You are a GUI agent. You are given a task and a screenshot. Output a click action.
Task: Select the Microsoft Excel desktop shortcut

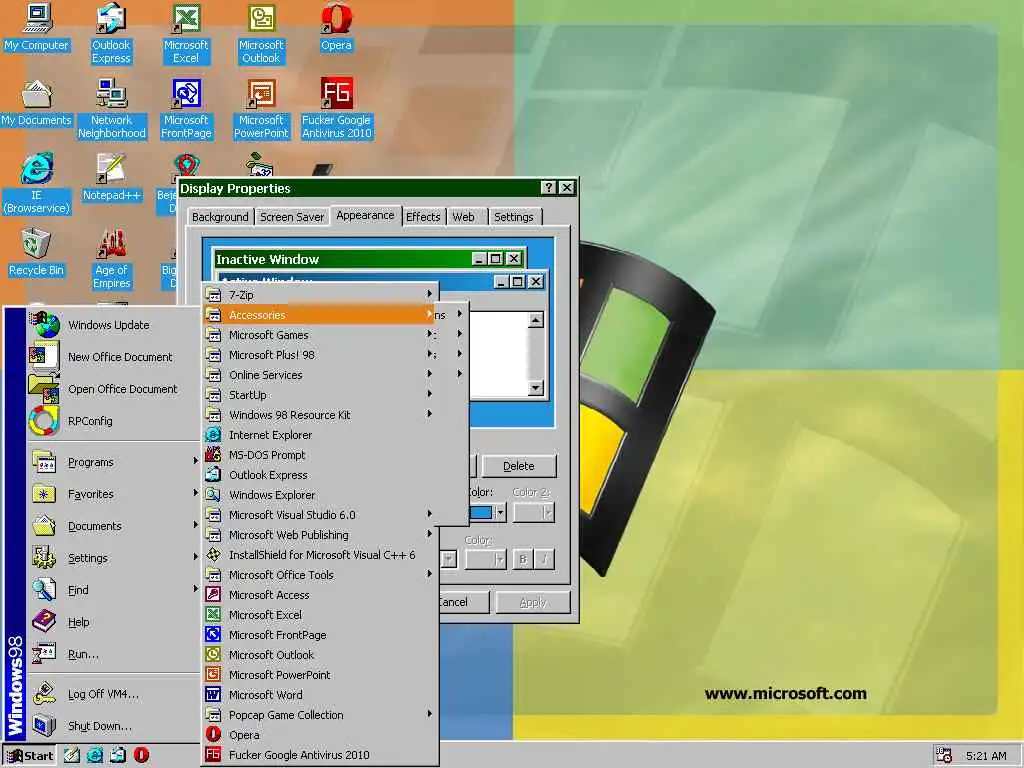(x=186, y=33)
